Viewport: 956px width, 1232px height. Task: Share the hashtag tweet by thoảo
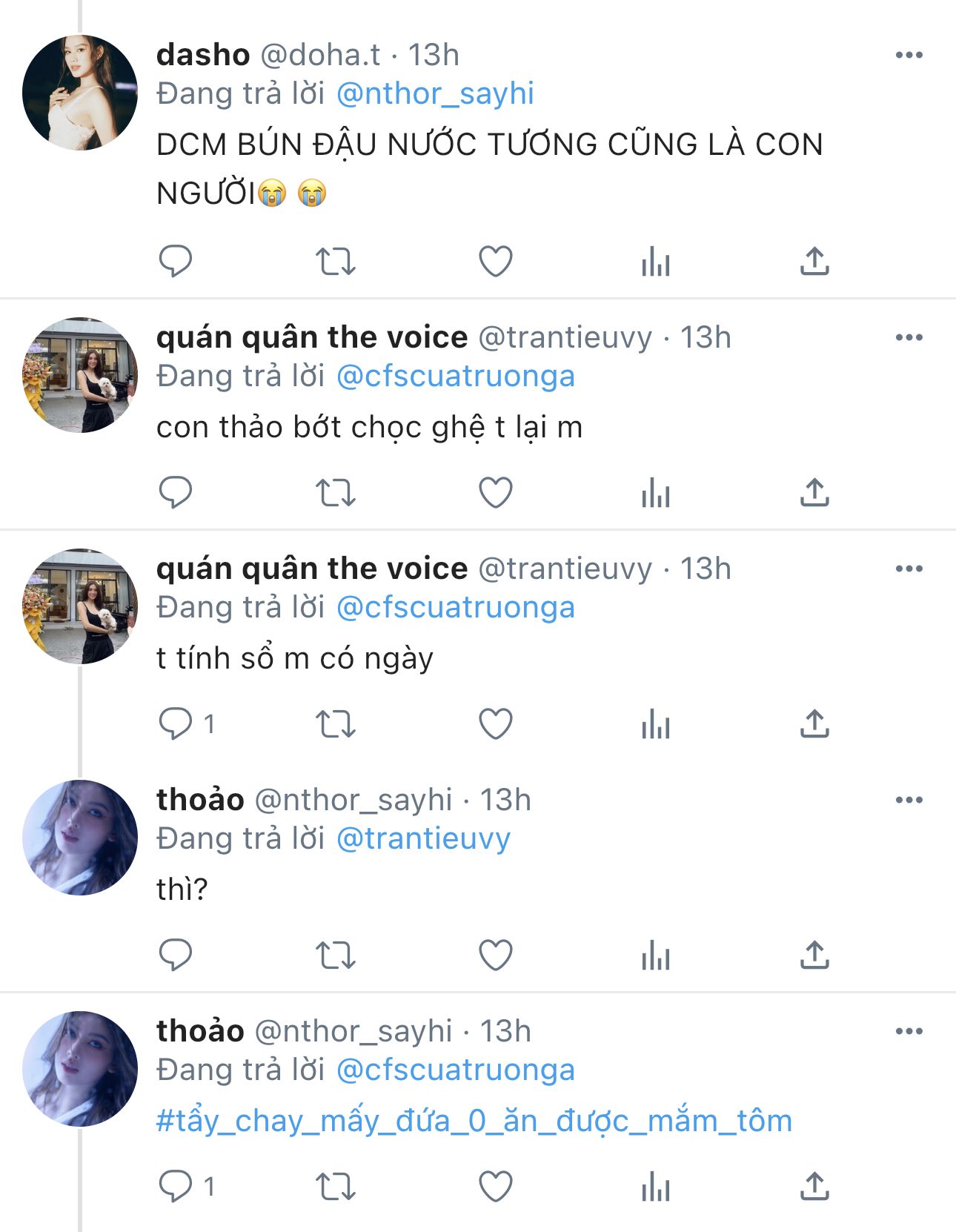point(814,1187)
